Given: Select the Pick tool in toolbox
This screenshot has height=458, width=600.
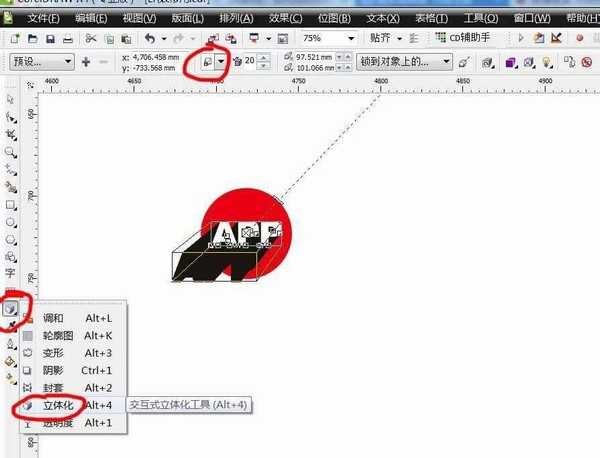Looking at the screenshot, I should 11,99.
